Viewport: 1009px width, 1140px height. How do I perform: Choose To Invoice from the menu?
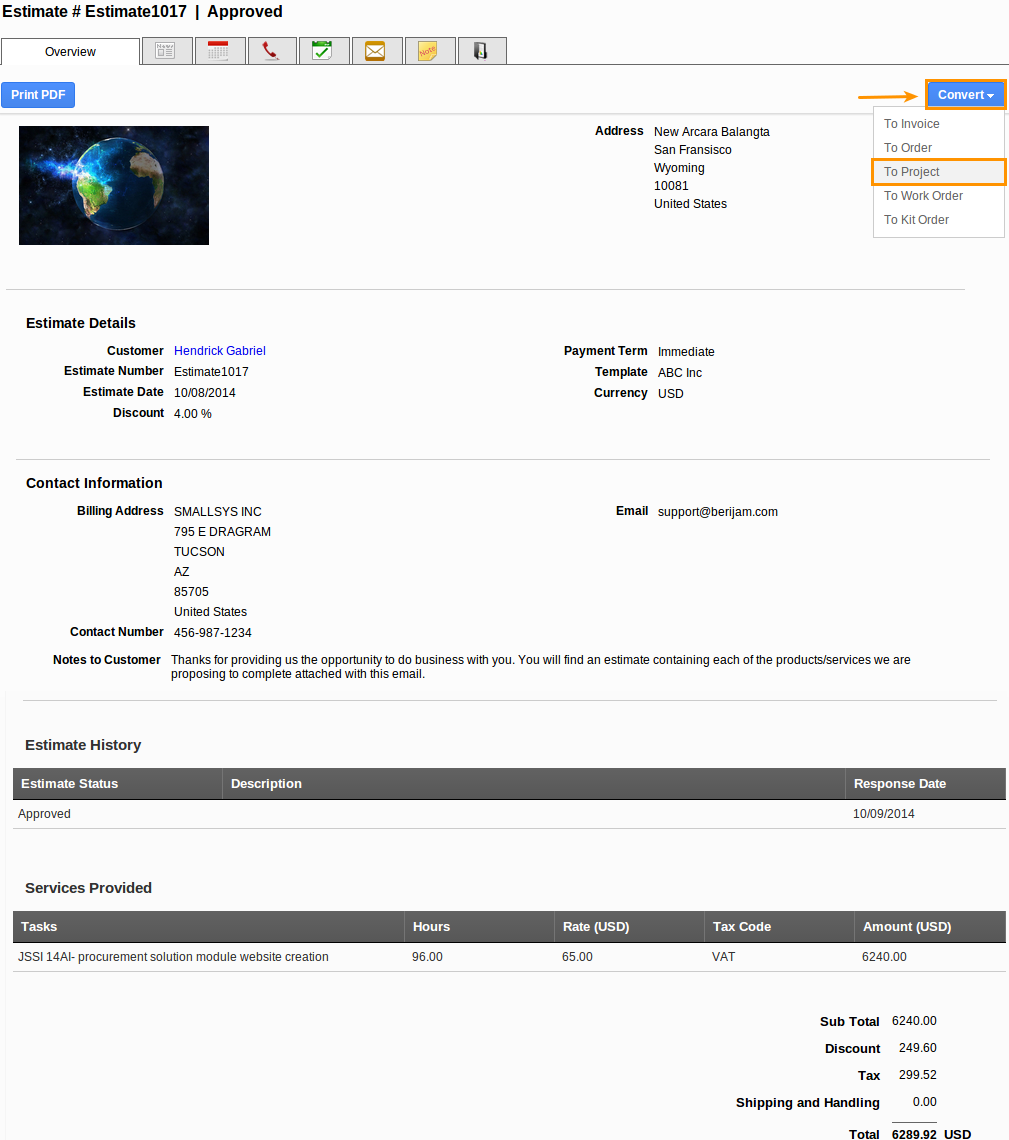click(911, 123)
